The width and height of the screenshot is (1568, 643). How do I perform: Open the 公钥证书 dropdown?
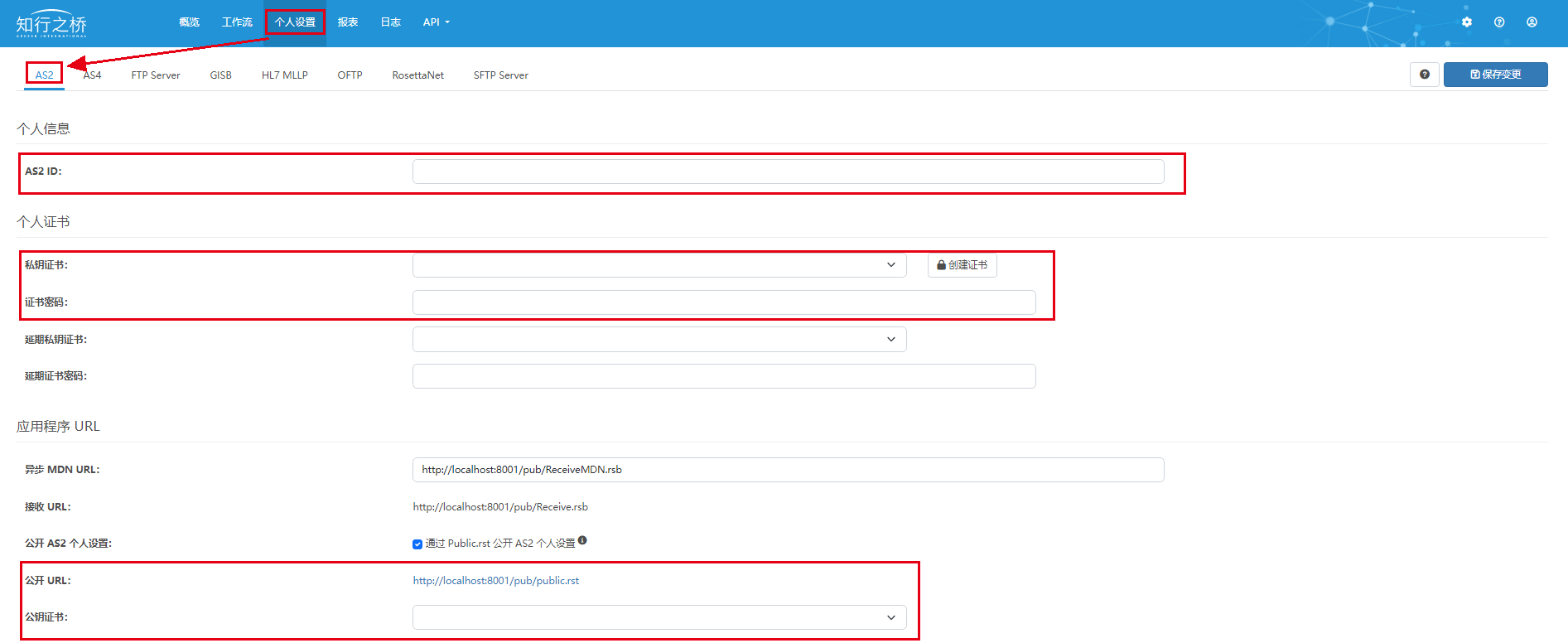tap(659, 617)
